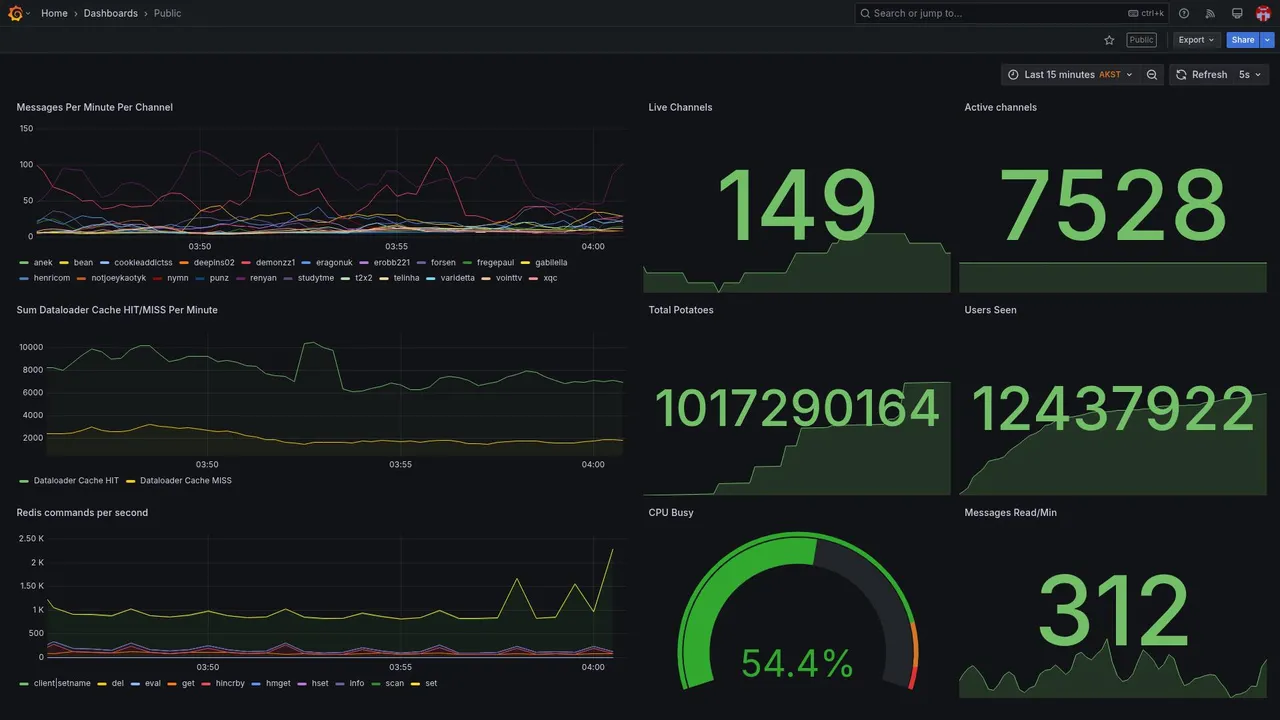Click the xqc legend color marker

point(534,278)
